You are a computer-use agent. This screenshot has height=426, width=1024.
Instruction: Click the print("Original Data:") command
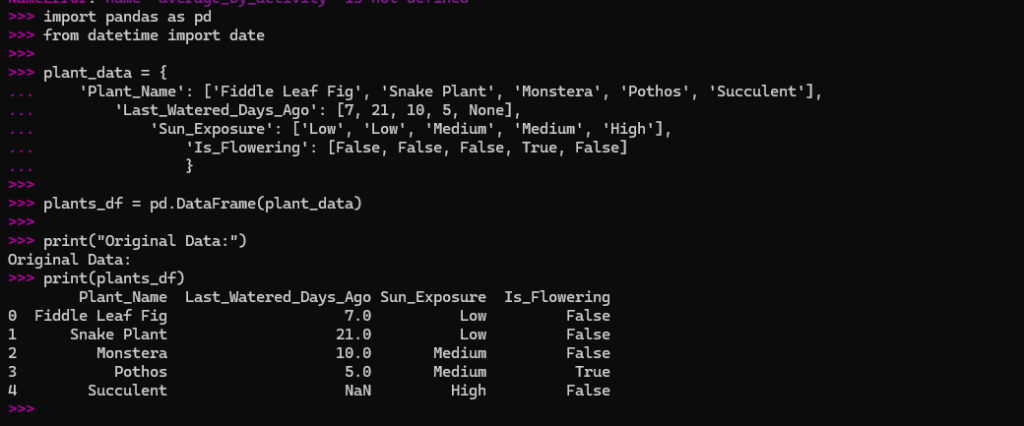[x=145, y=241]
